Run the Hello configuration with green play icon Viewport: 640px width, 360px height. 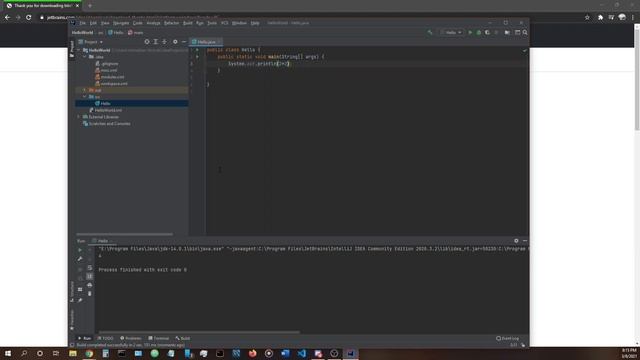pos(470,32)
